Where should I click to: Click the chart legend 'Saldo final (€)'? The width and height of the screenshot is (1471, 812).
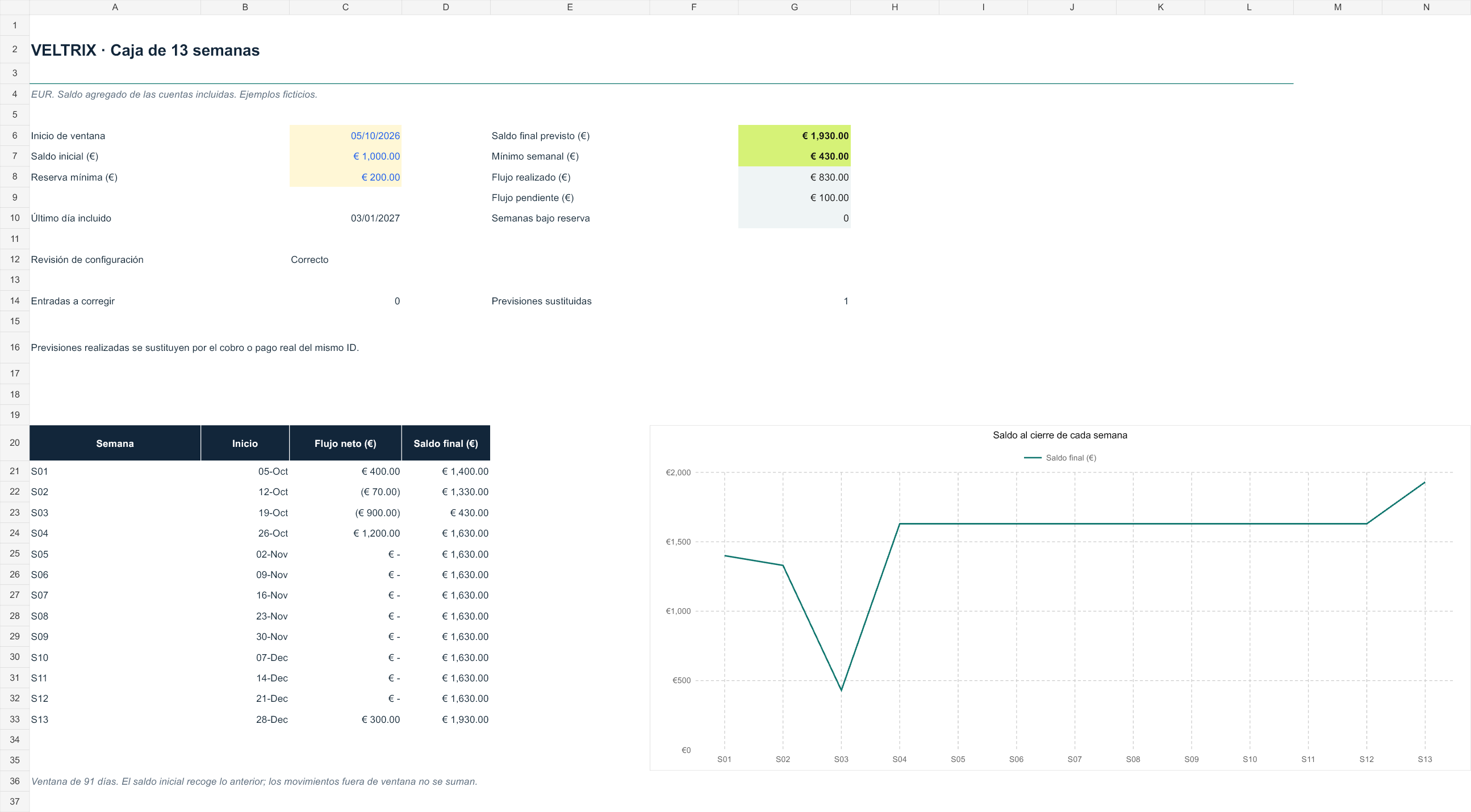coord(1060,458)
